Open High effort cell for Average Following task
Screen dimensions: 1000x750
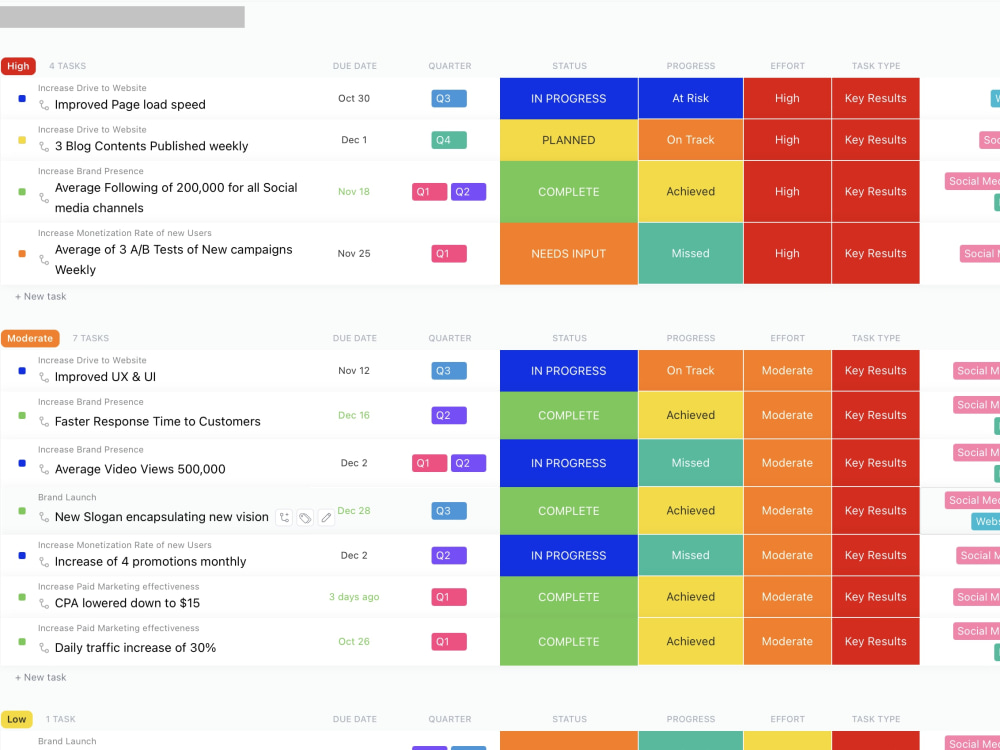788,191
